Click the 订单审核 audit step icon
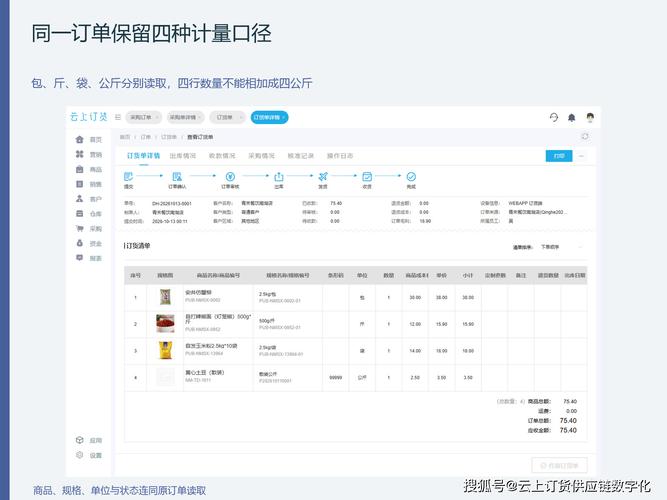The width and height of the screenshot is (667, 500). (x=230, y=176)
